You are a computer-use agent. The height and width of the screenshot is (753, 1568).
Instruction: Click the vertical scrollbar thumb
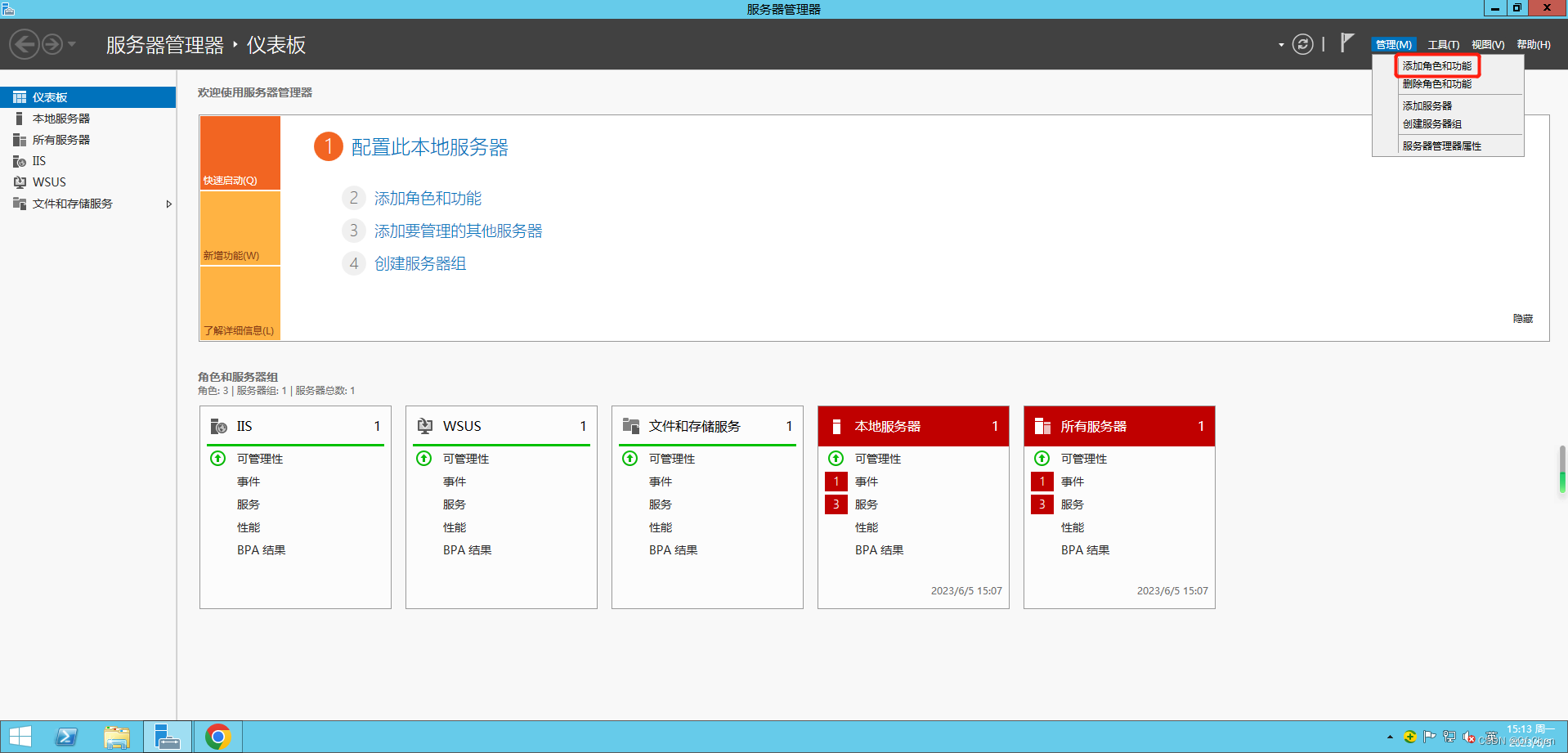point(1562,469)
